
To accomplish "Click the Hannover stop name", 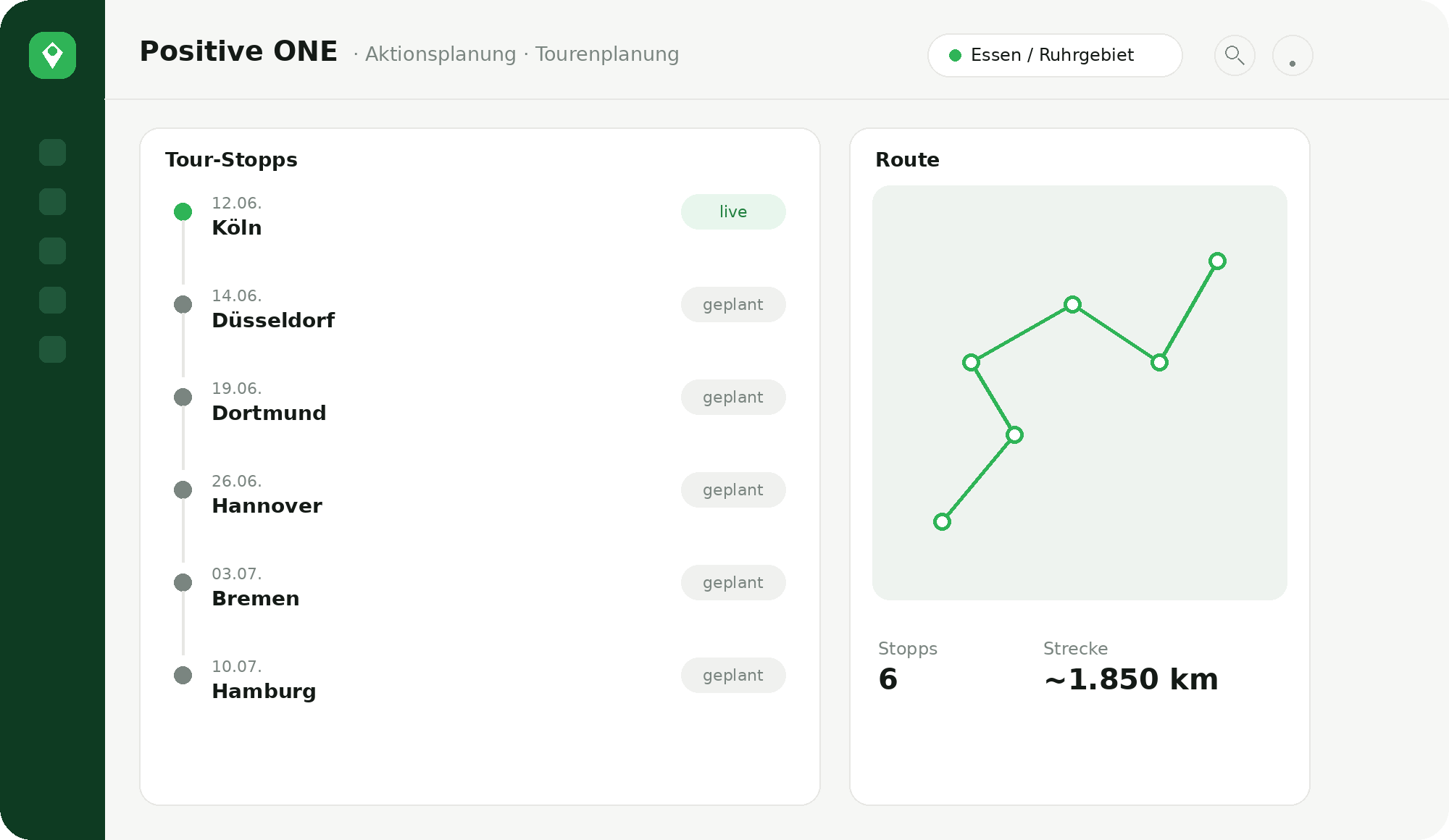I will coord(267,505).
